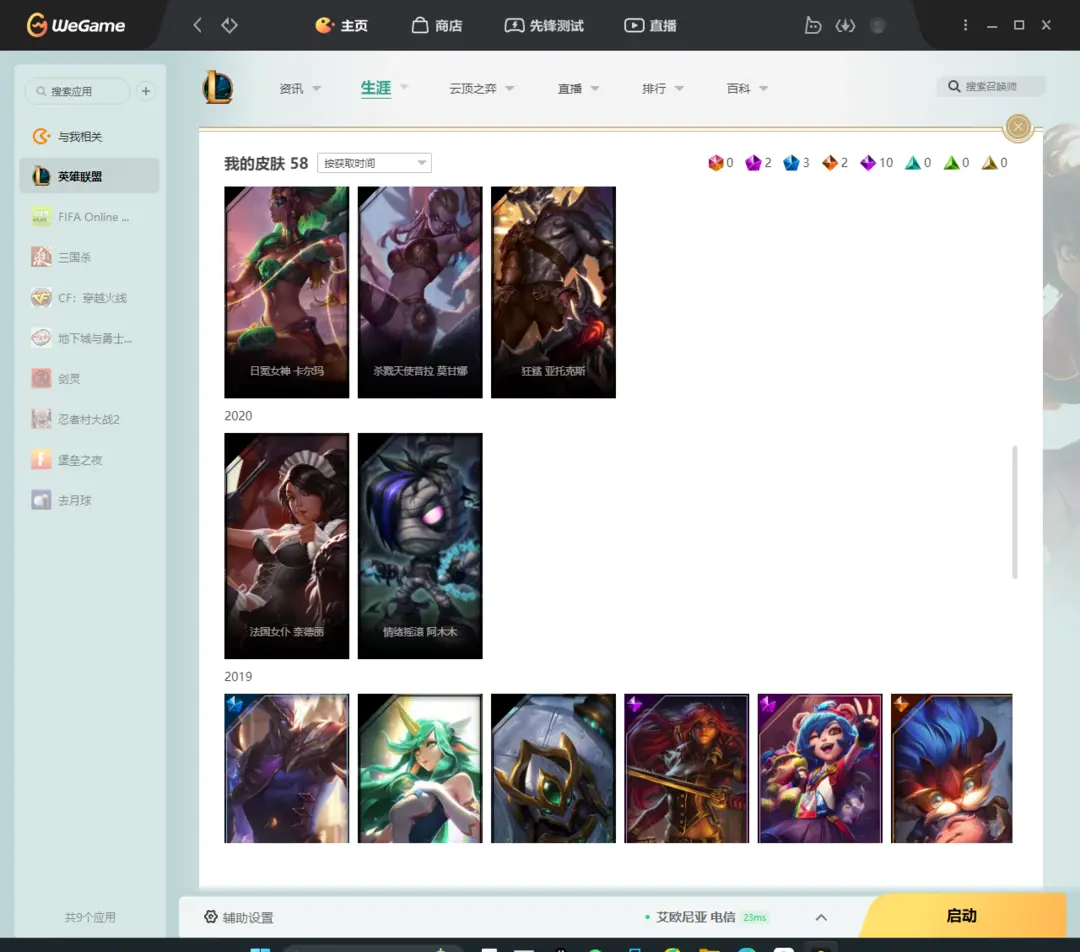
Task: Click the assistant mascot icon in title bar
Action: 813,25
